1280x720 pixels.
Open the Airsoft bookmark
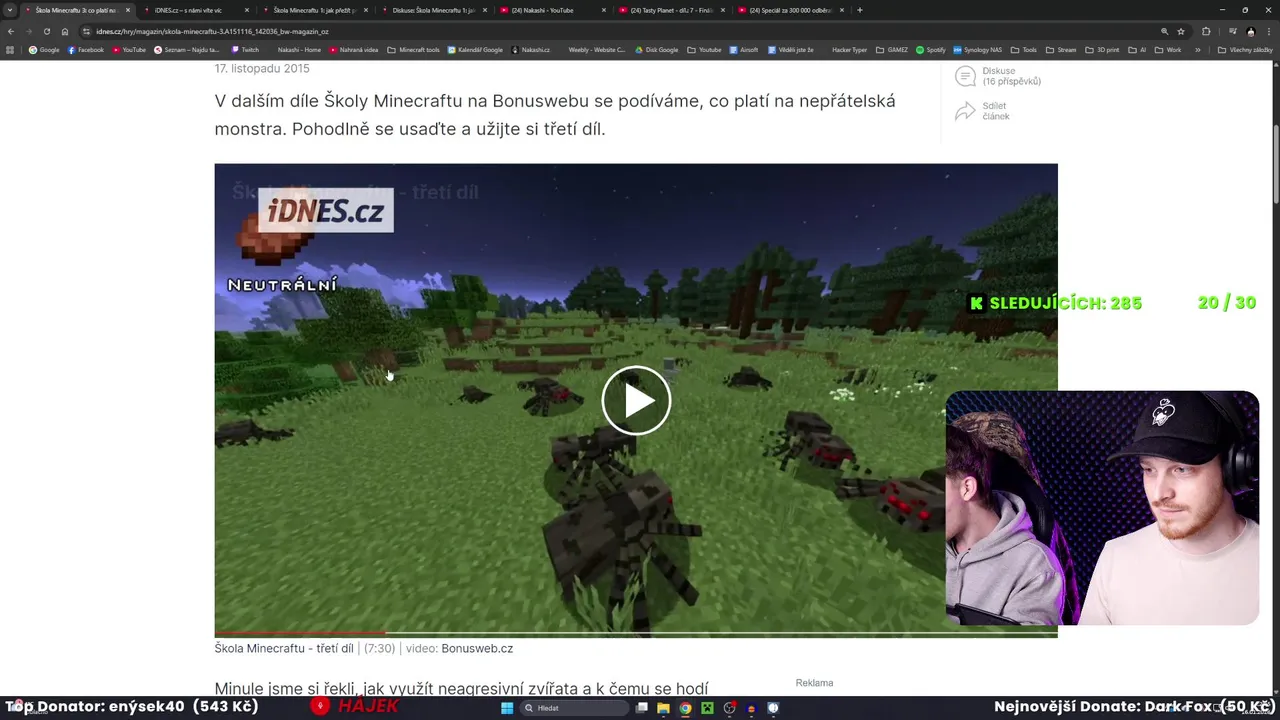pyautogui.click(x=744, y=49)
